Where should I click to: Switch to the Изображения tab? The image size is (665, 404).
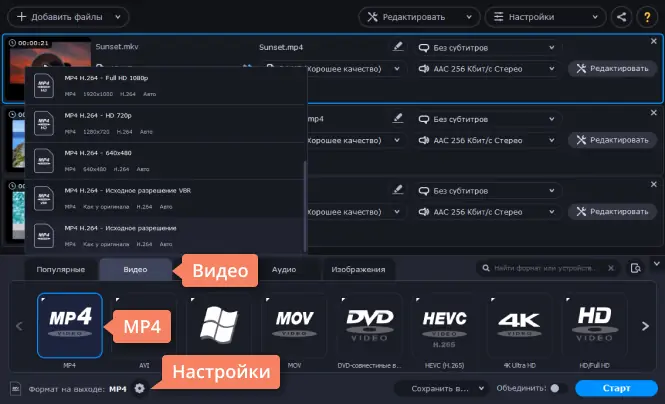click(358, 270)
